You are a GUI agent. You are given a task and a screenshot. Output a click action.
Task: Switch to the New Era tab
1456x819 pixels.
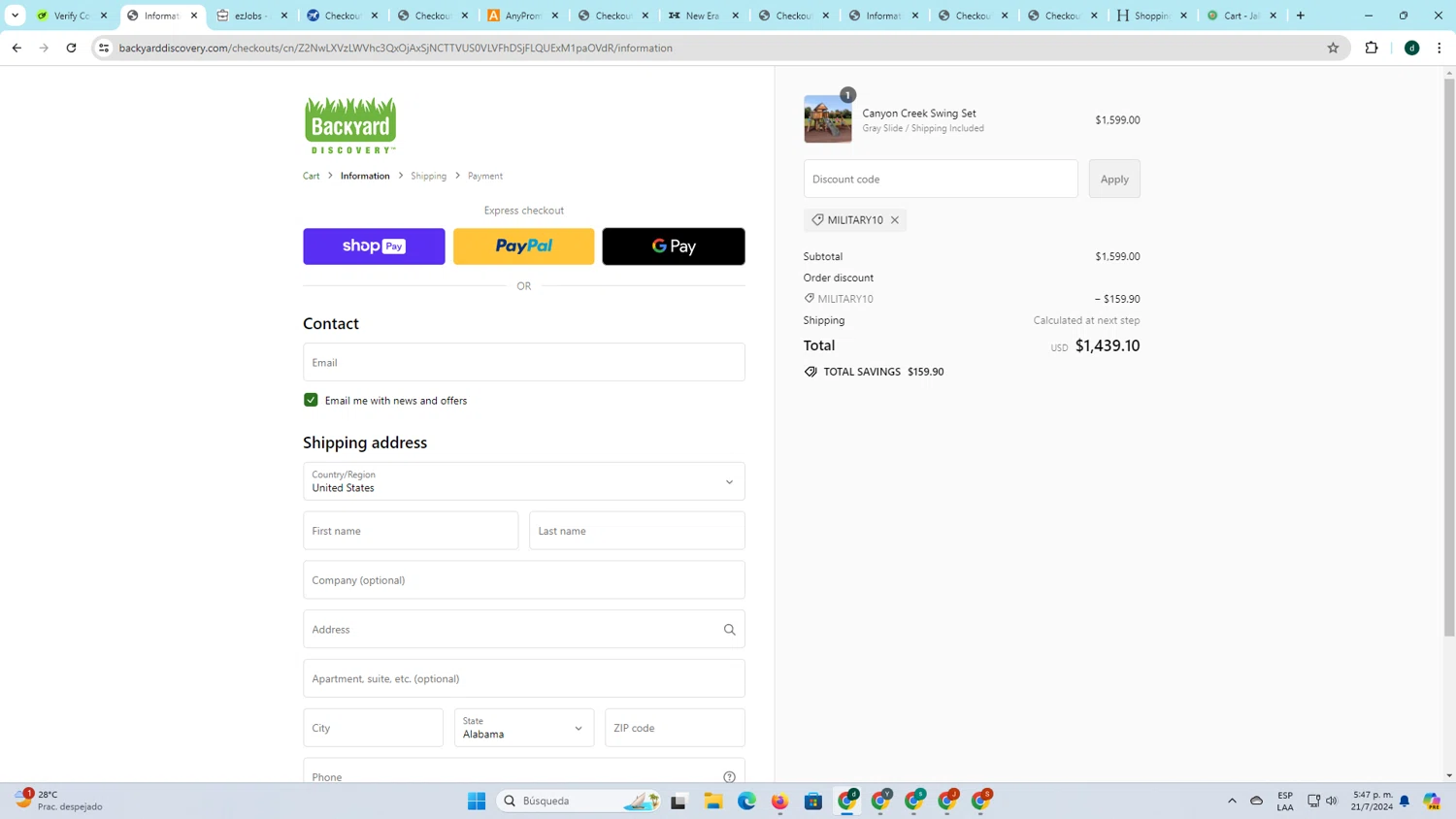702,16
